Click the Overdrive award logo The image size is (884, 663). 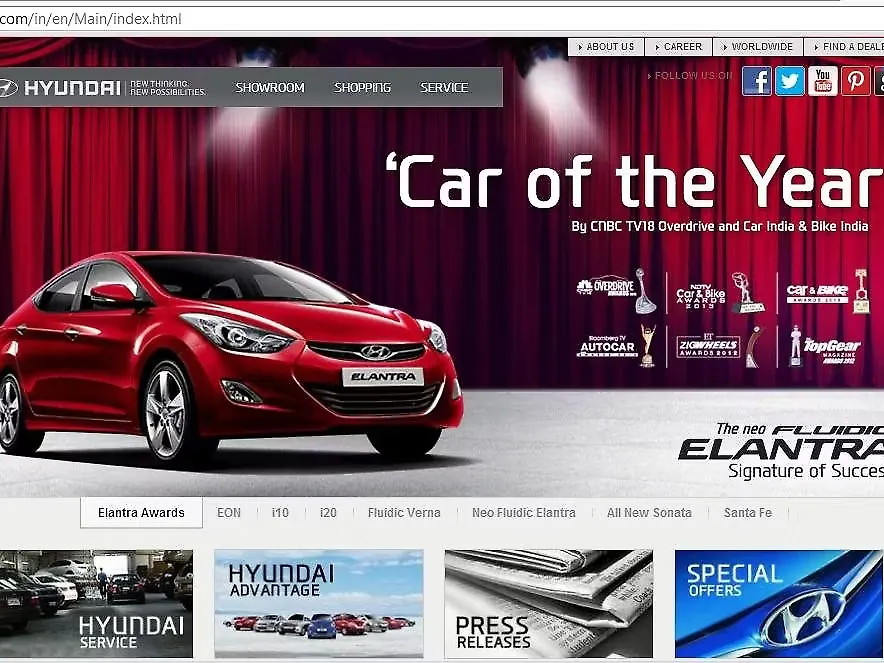tap(617, 291)
